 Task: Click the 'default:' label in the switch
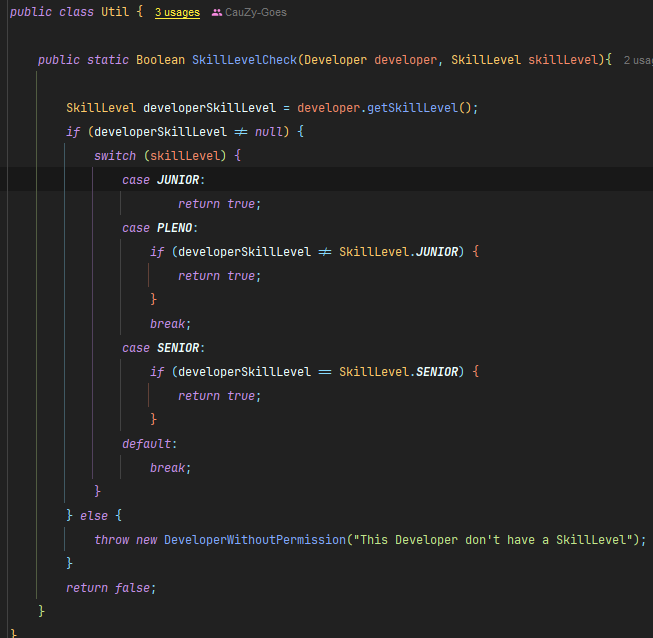point(150,444)
